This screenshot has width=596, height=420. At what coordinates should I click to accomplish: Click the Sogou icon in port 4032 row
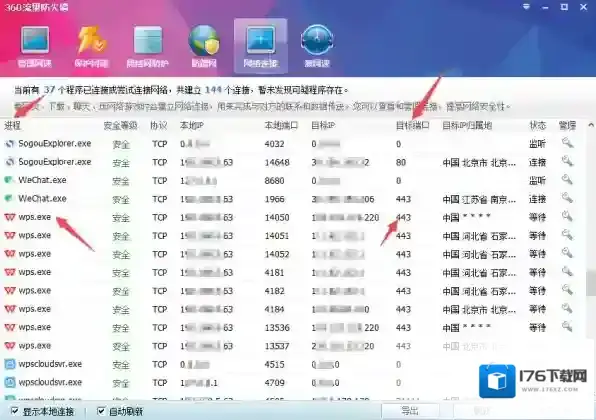coord(10,144)
